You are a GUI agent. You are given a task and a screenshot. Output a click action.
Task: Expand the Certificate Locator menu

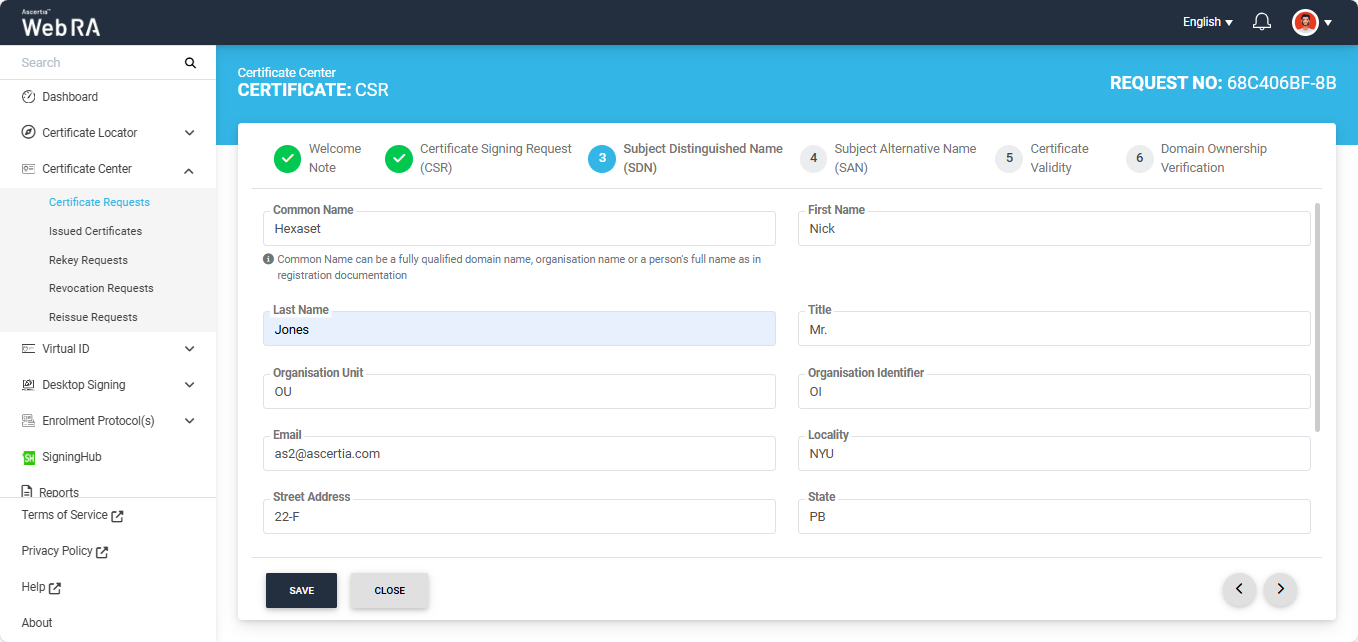[189, 133]
